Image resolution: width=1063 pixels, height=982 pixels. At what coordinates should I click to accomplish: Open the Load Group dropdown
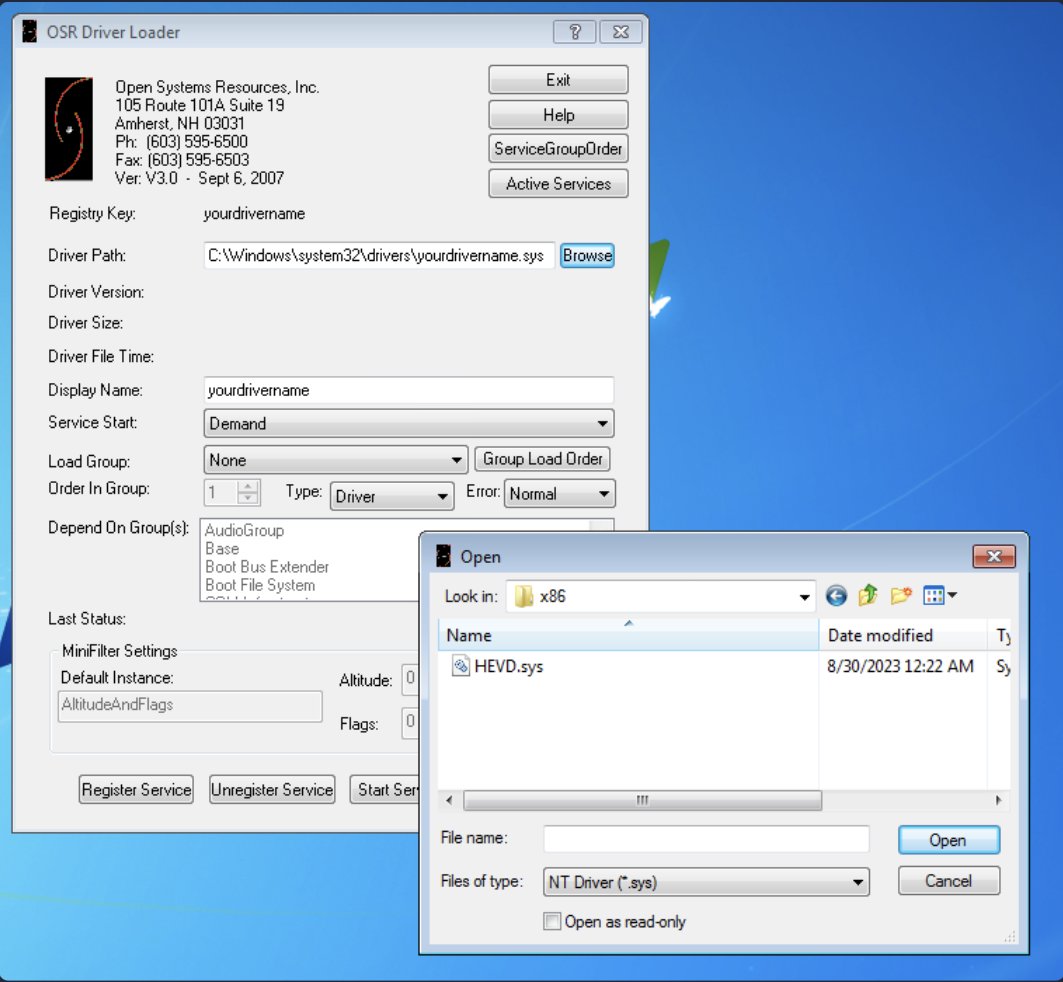tap(336, 460)
